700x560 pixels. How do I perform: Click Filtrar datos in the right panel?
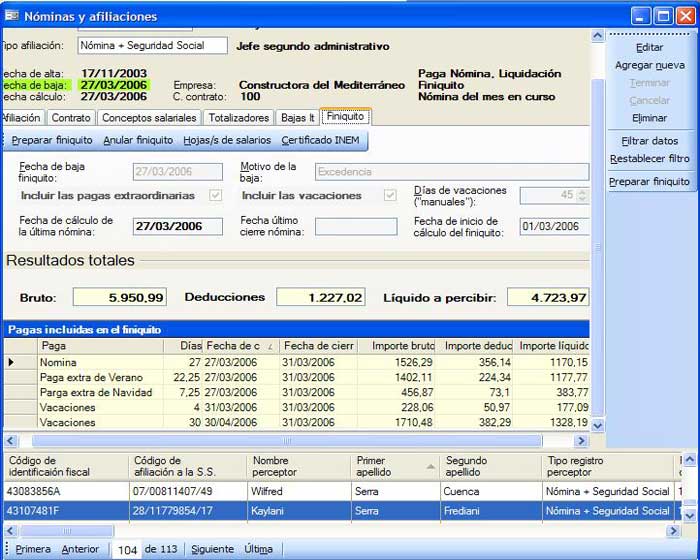(649, 141)
